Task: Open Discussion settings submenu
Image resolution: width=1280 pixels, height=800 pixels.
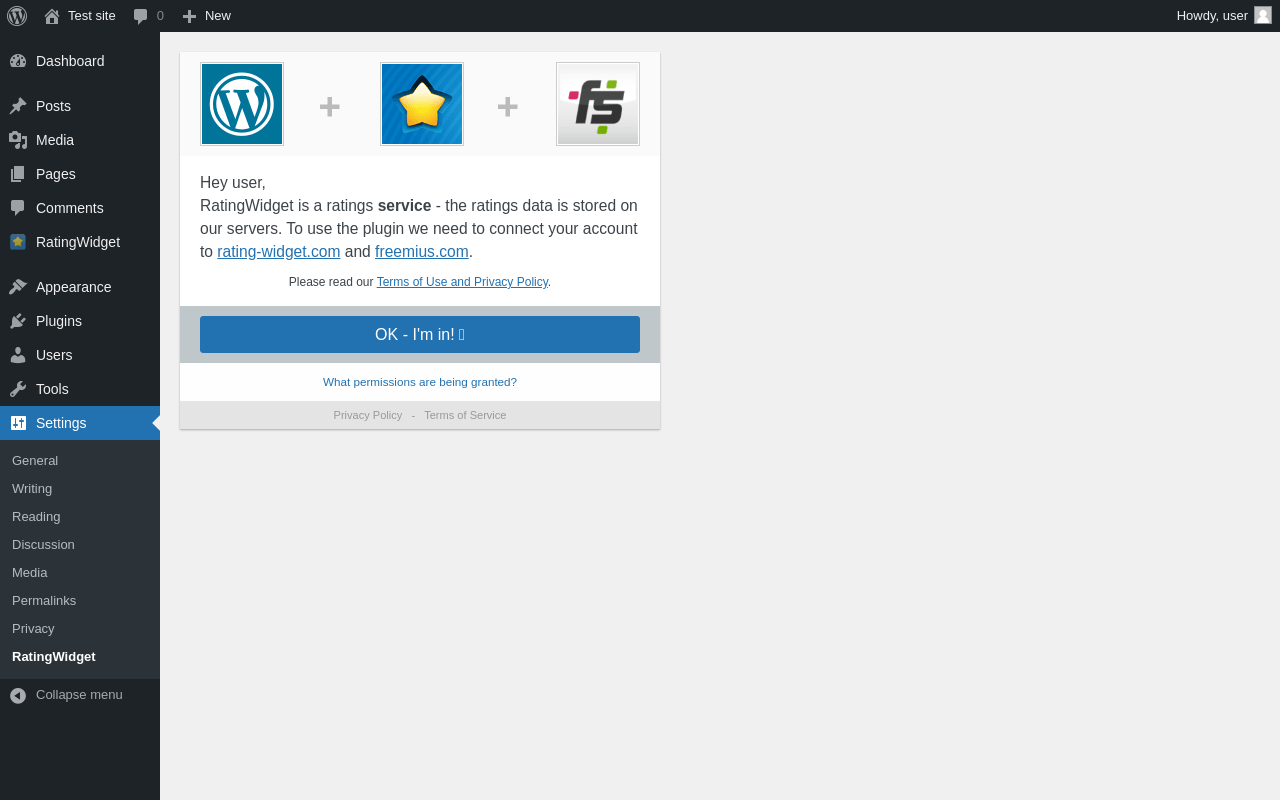Action: [x=80, y=545]
